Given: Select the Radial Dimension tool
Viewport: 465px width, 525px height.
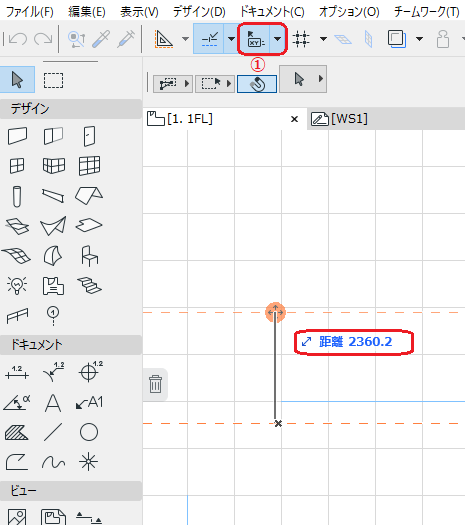Looking at the screenshot, I should click(x=53, y=372).
